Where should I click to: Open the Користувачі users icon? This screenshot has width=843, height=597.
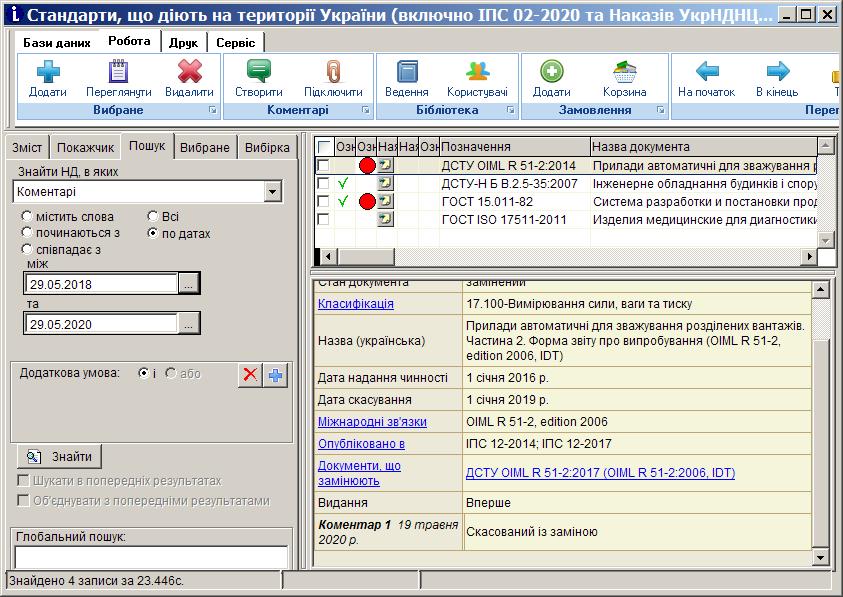[477, 72]
